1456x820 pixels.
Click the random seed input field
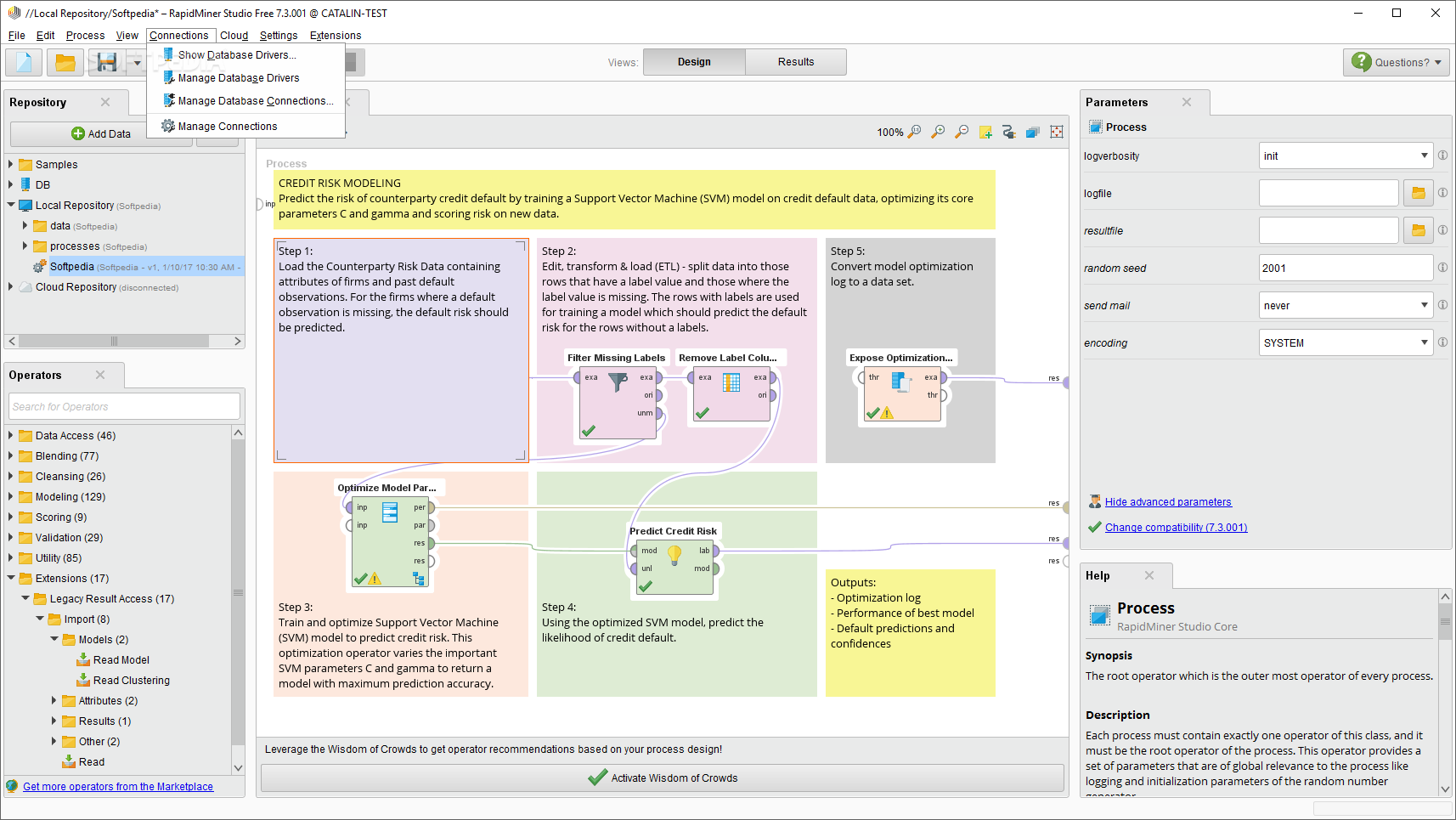(1346, 268)
